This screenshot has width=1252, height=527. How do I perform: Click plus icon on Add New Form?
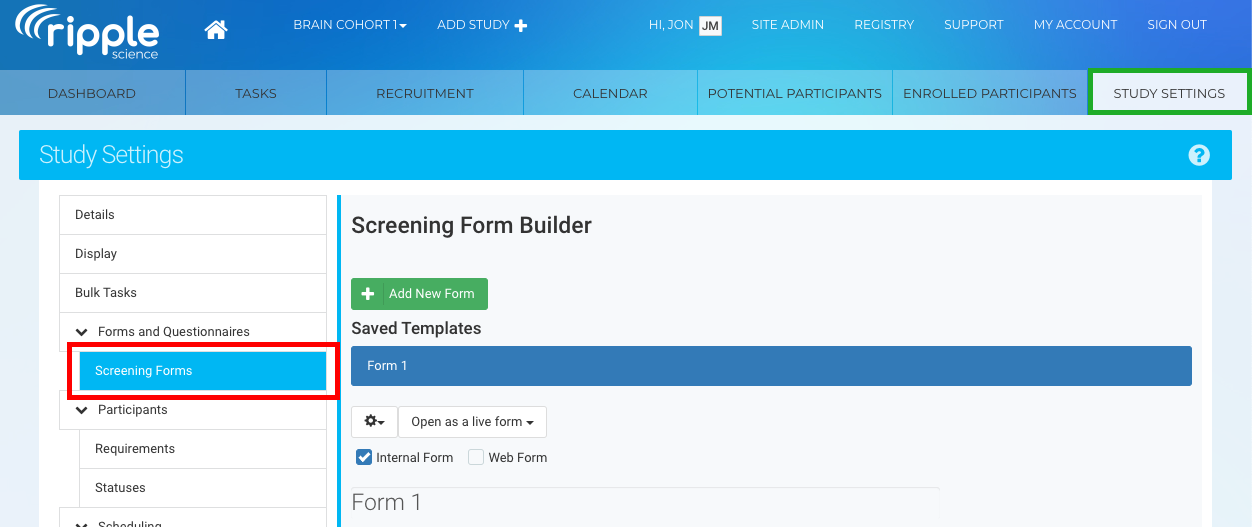[367, 294]
